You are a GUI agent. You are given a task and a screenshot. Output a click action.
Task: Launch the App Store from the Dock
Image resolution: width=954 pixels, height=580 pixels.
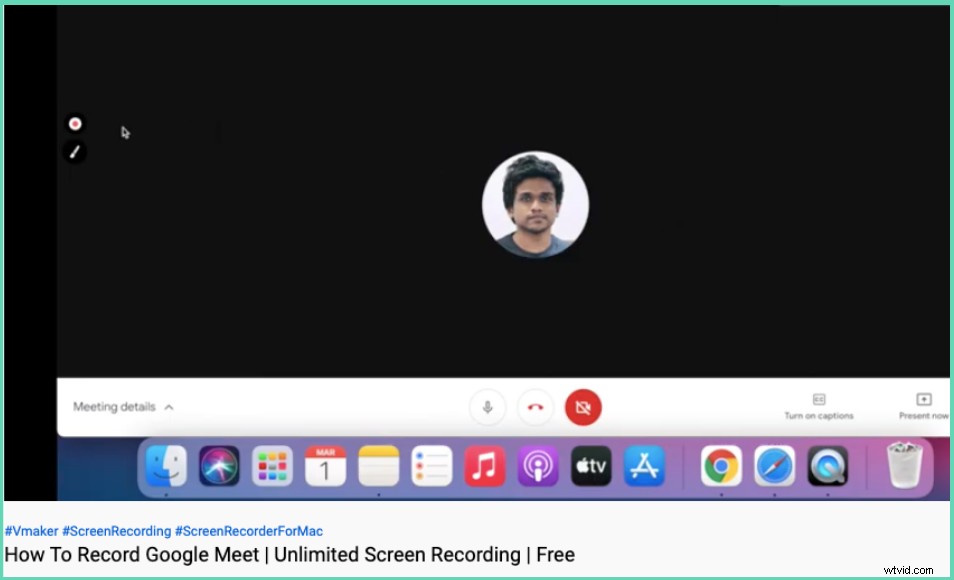tap(644, 467)
